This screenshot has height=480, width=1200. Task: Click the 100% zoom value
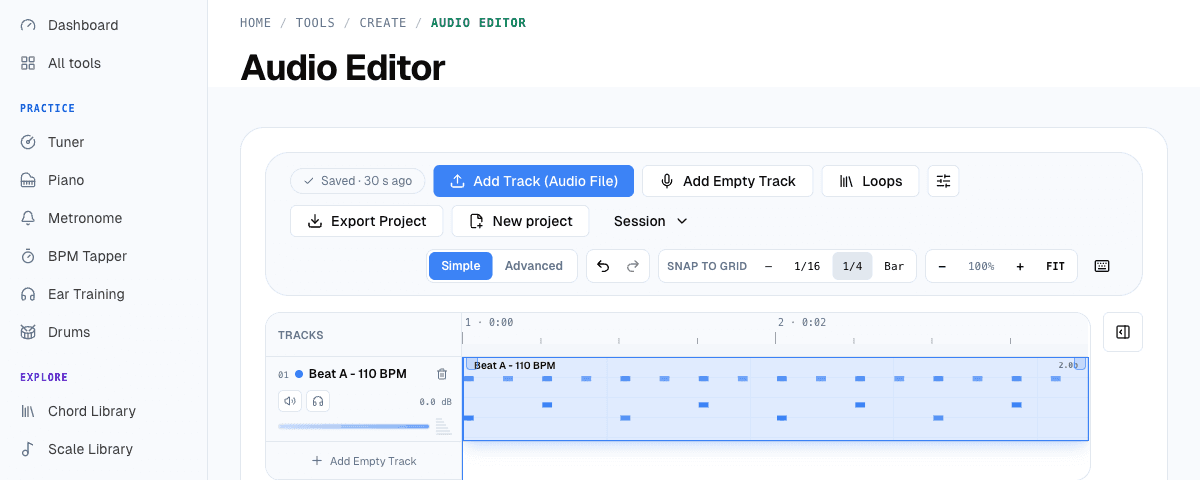(x=981, y=266)
